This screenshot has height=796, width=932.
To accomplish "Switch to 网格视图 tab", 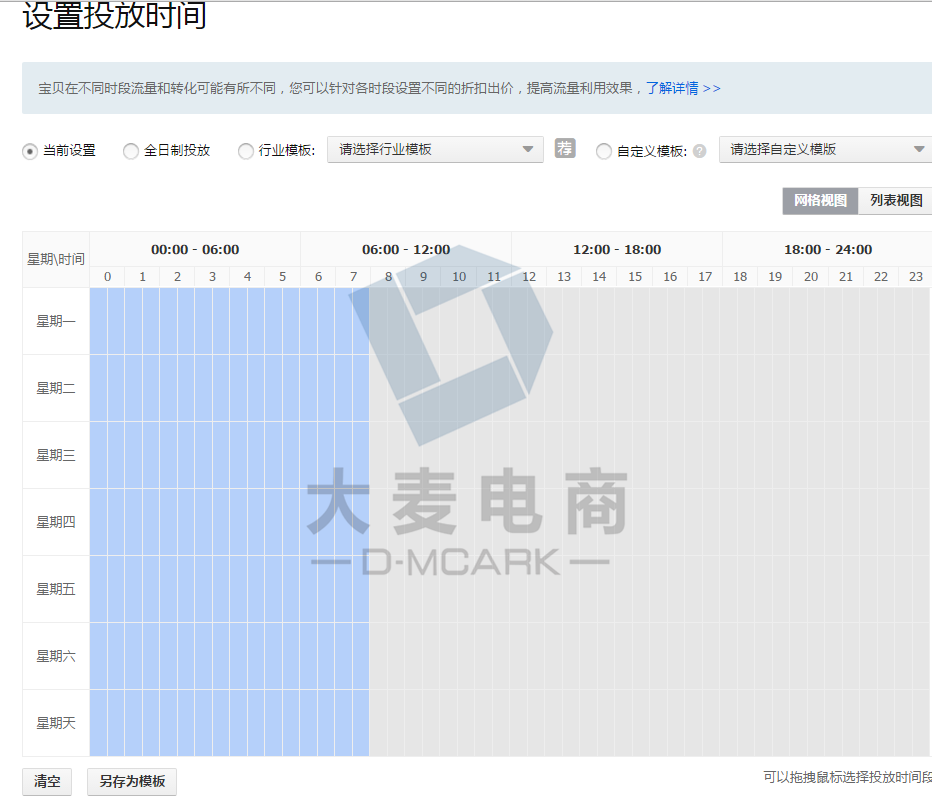I will click(x=820, y=201).
